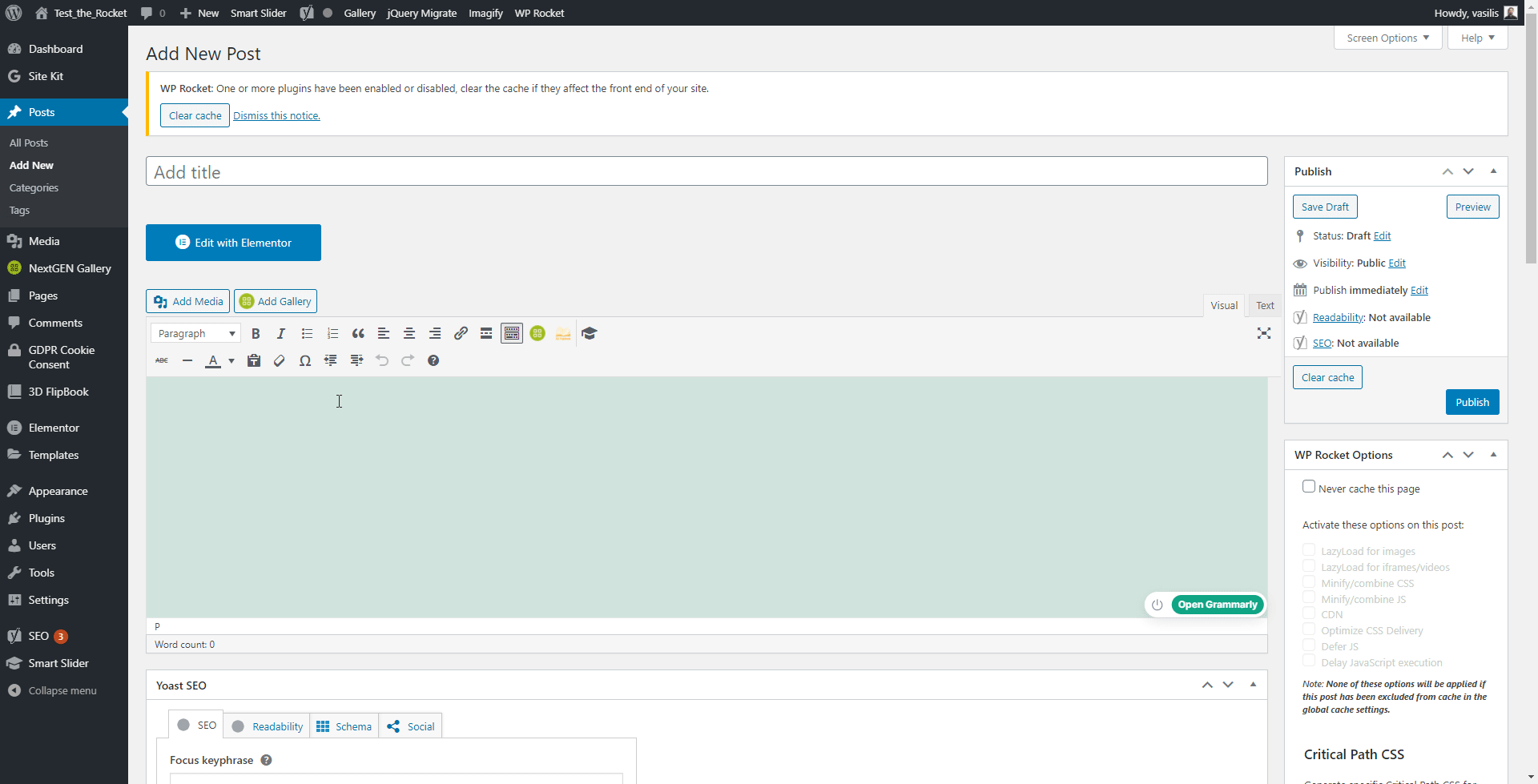Open keyboard shortcuts help icon
Viewport: 1538px width, 784px height.
pyautogui.click(x=433, y=361)
